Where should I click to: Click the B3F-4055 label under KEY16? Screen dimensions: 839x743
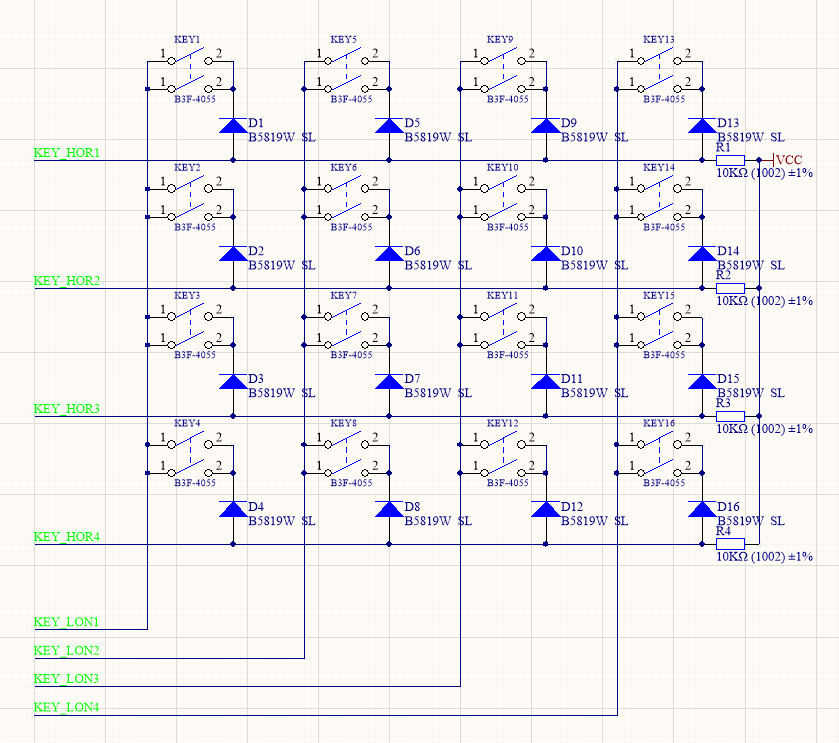click(x=663, y=483)
